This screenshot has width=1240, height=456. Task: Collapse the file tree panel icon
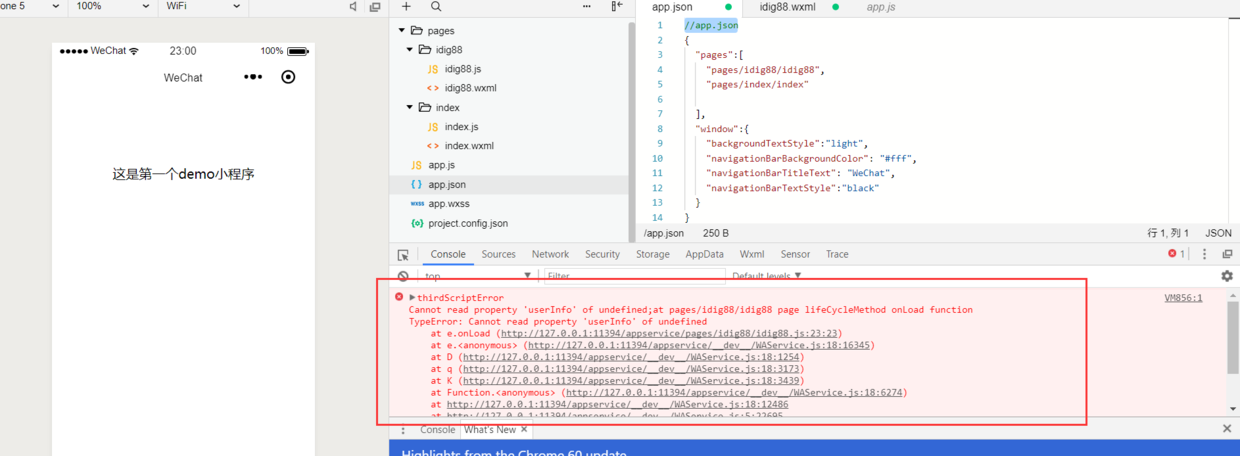[617, 6]
